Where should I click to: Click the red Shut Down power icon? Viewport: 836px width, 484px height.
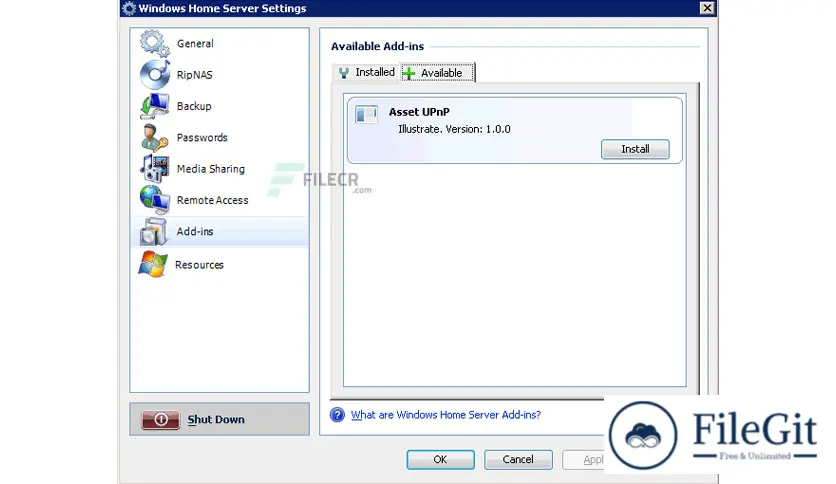coord(160,420)
